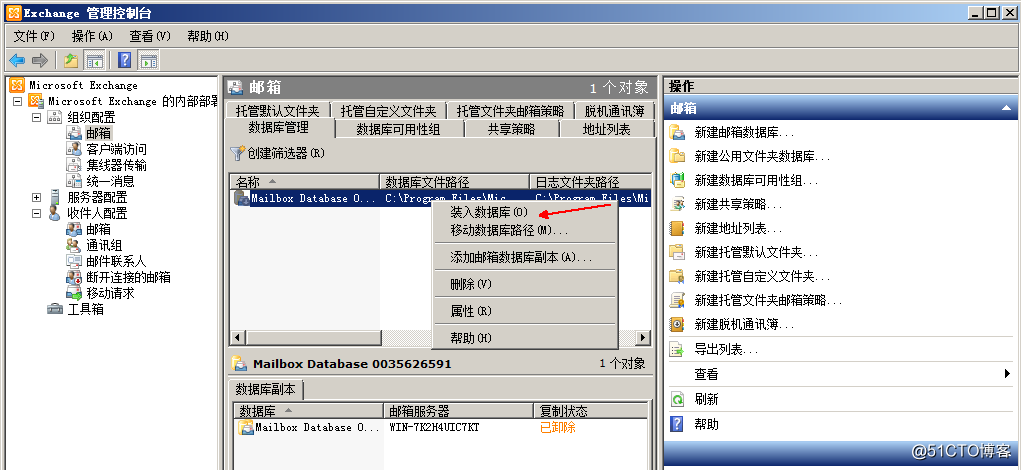Click the 新建共享策略 action icon
1021x470 pixels.
coord(678,204)
